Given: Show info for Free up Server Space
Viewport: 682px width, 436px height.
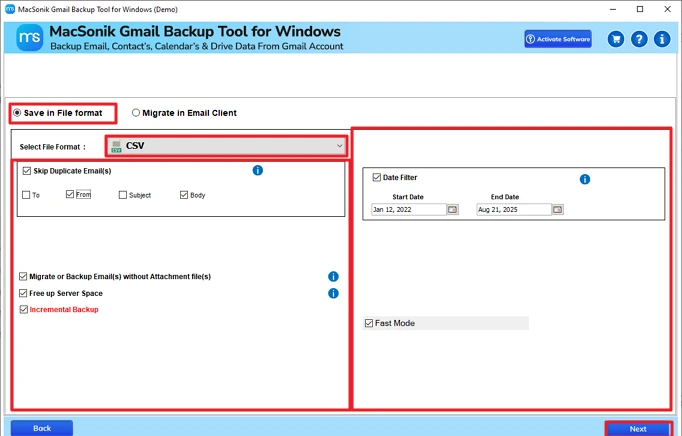Looking at the screenshot, I should 333,293.
